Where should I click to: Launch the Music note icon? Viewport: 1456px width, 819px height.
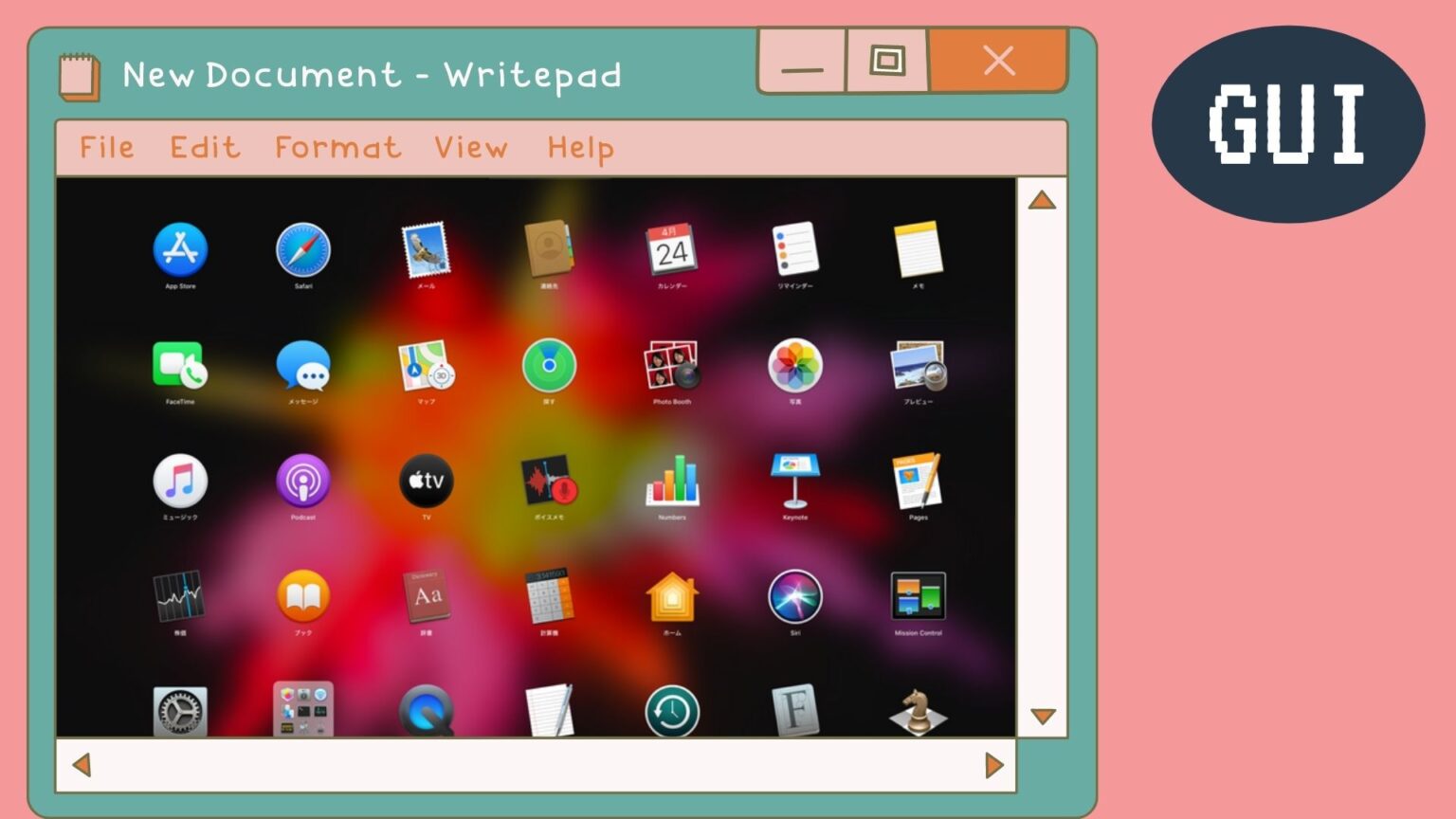(x=180, y=481)
